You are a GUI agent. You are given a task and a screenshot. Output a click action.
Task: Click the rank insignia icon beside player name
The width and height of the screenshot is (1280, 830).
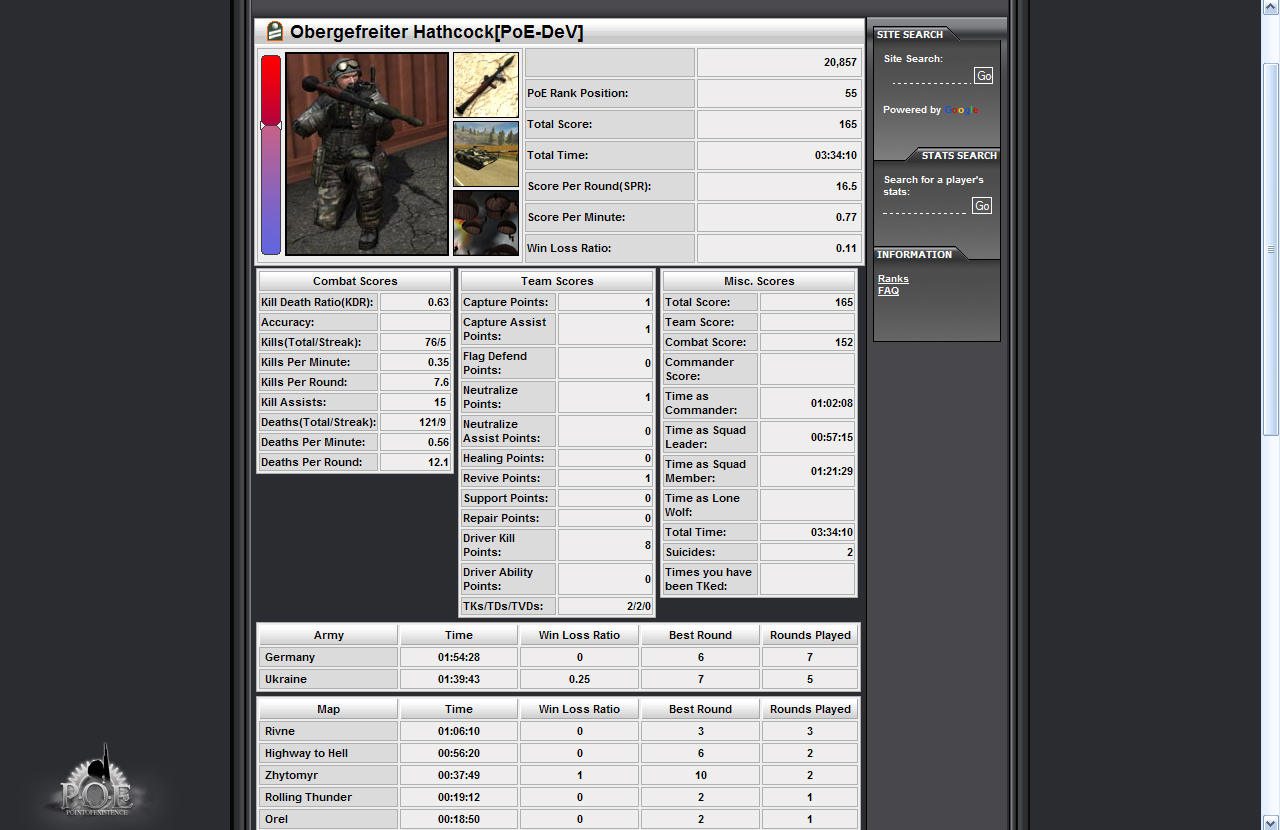click(x=274, y=32)
